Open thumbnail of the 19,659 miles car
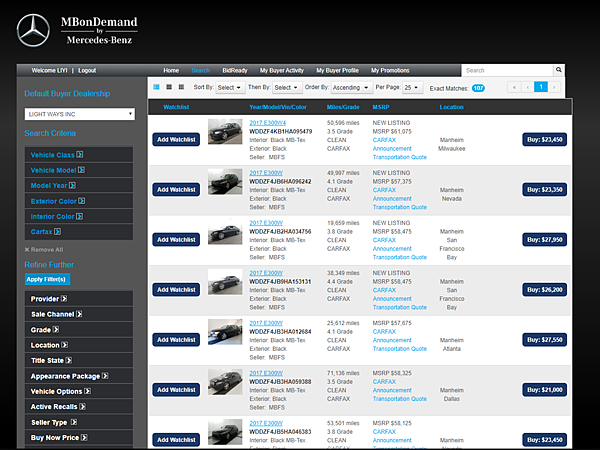The height and width of the screenshot is (450, 600). 225,232
